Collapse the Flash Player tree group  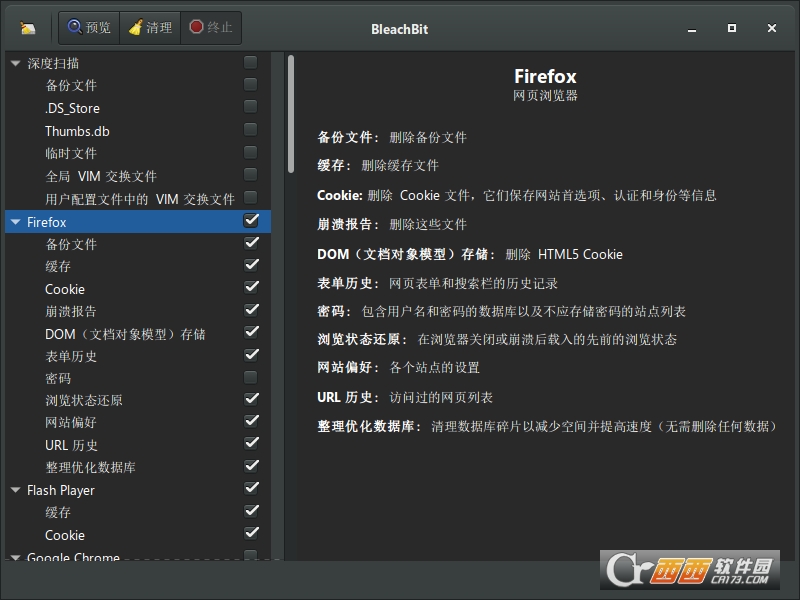pos(15,490)
